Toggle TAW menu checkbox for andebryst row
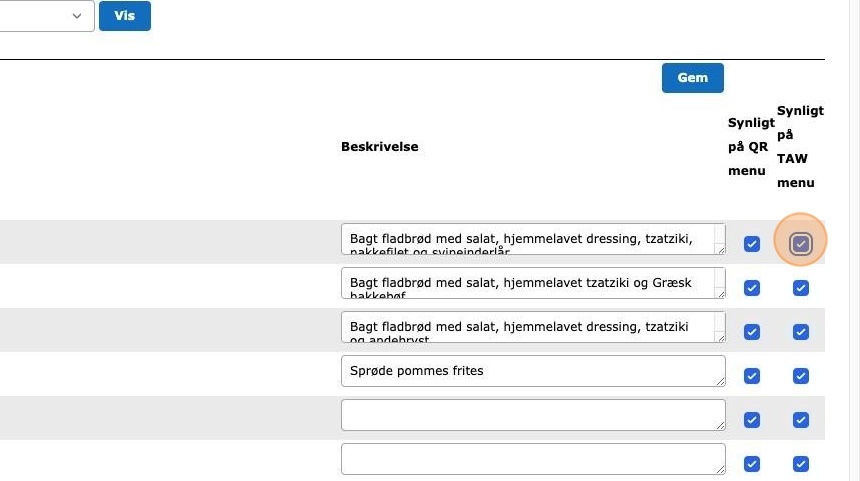The height and width of the screenshot is (481, 860). click(x=801, y=332)
